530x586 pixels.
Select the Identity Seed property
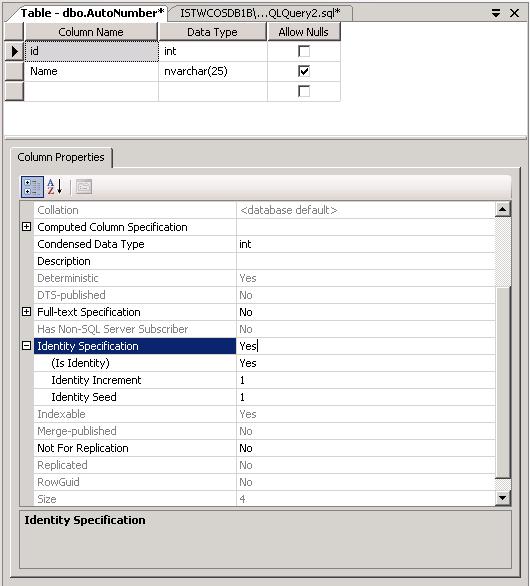pyautogui.click(x=135, y=397)
